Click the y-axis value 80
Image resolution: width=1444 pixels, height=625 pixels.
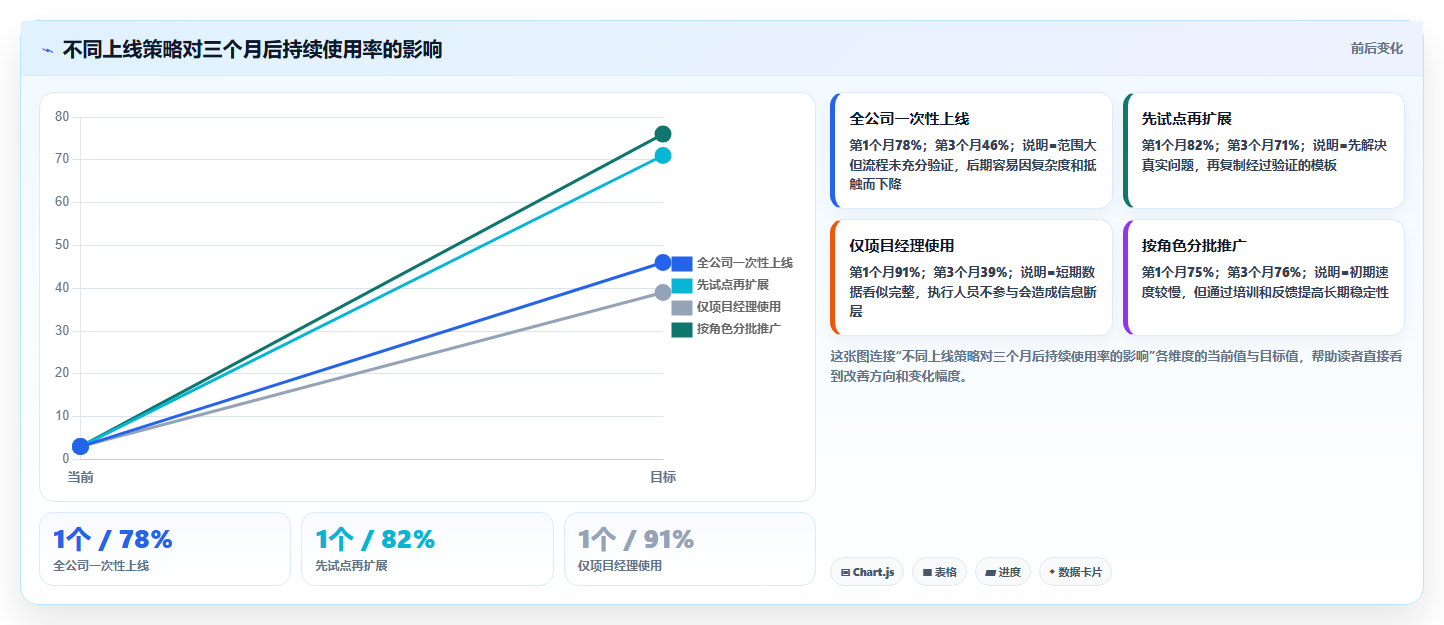(x=62, y=117)
